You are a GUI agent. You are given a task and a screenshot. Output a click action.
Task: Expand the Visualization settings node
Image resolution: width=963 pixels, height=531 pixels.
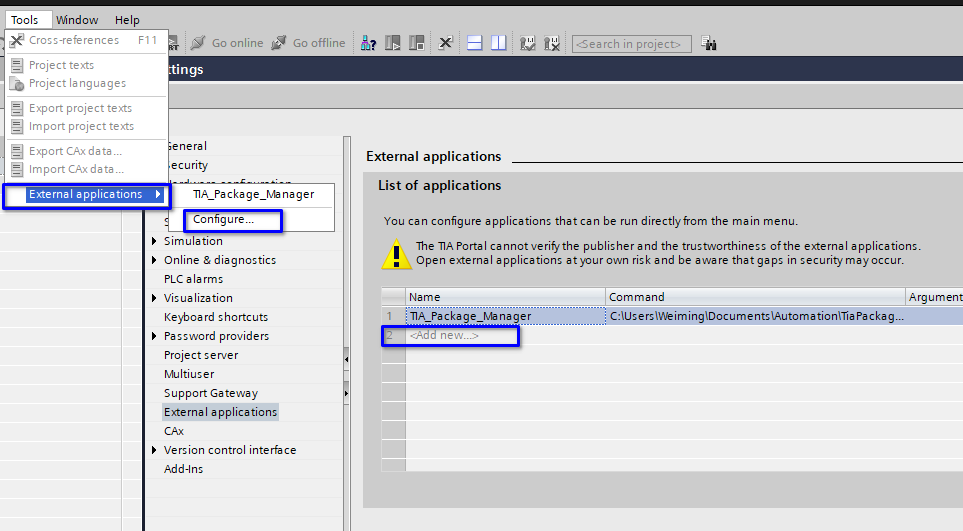154,298
